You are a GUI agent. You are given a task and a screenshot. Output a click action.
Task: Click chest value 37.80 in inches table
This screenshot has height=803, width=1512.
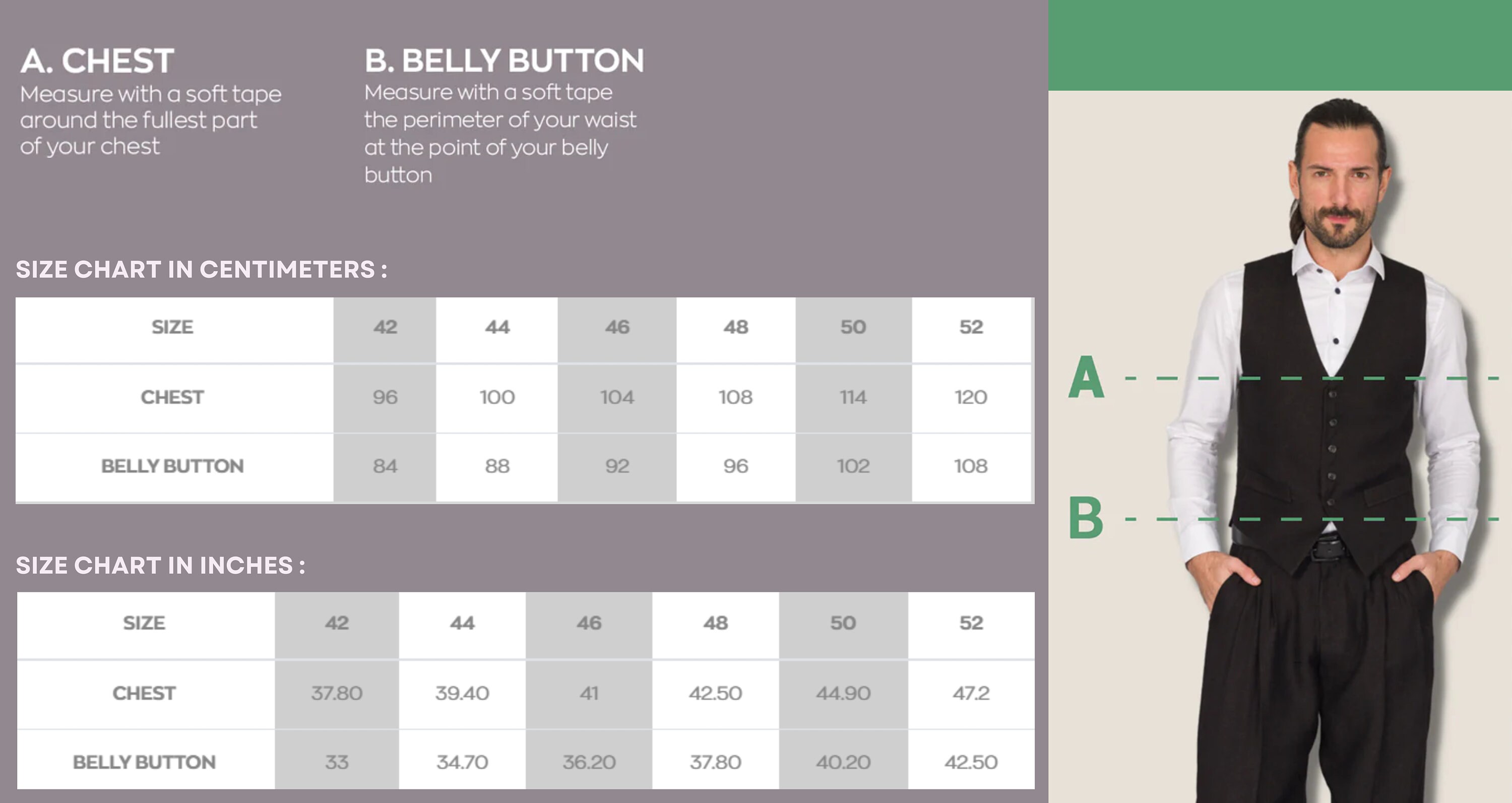coord(337,693)
